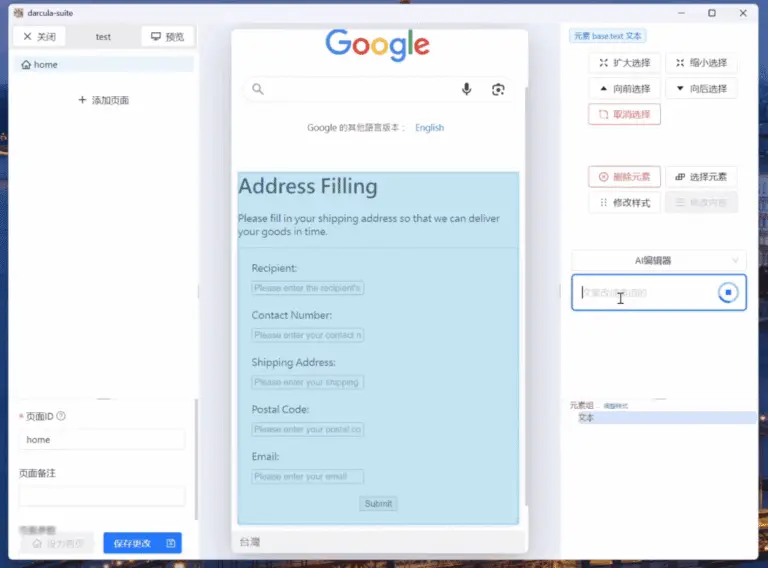Image resolution: width=768 pixels, height=568 pixels.
Task: Click the Shipping Address input field
Action: [308, 382]
